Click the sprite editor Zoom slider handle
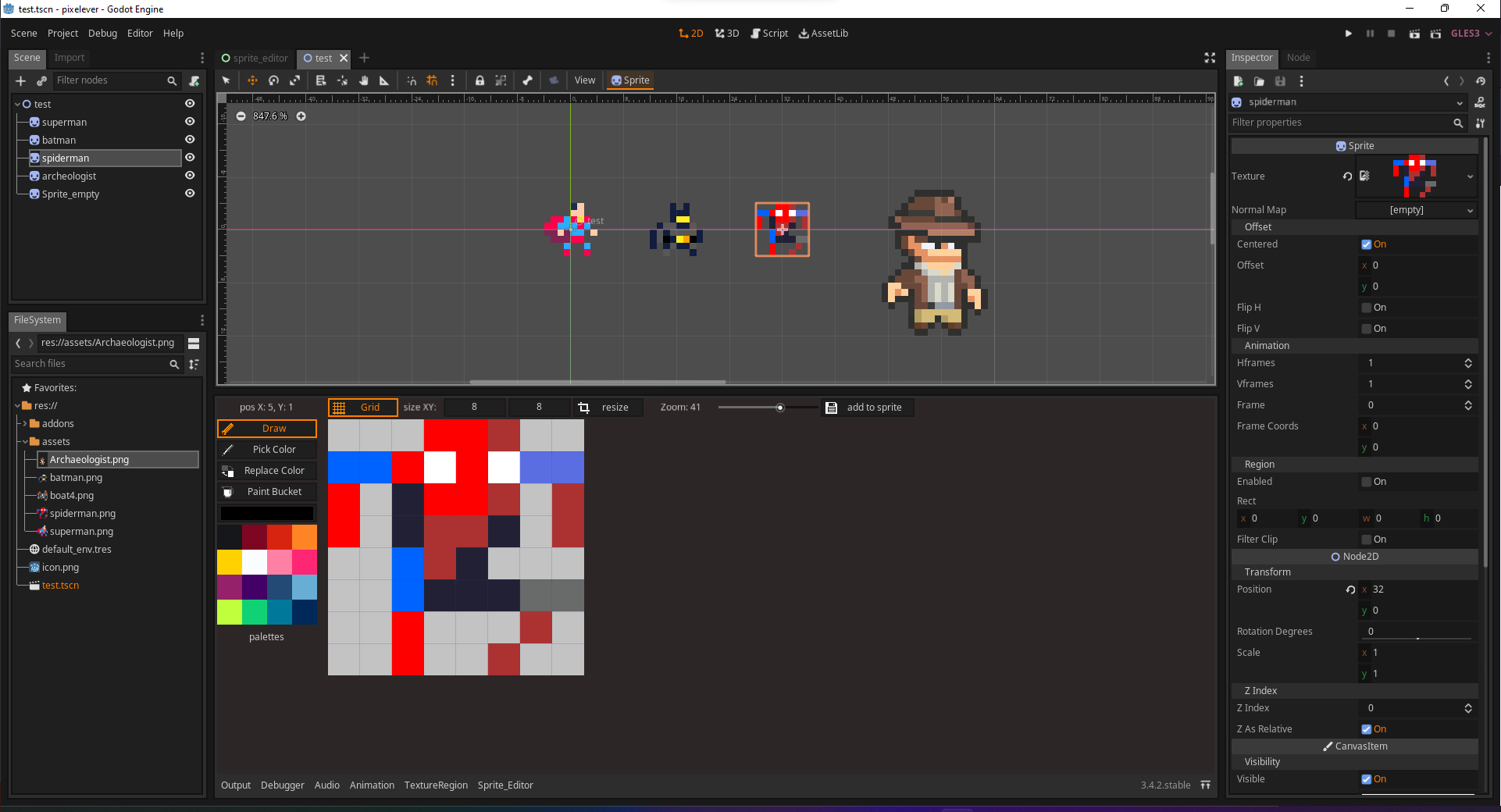 pos(779,408)
